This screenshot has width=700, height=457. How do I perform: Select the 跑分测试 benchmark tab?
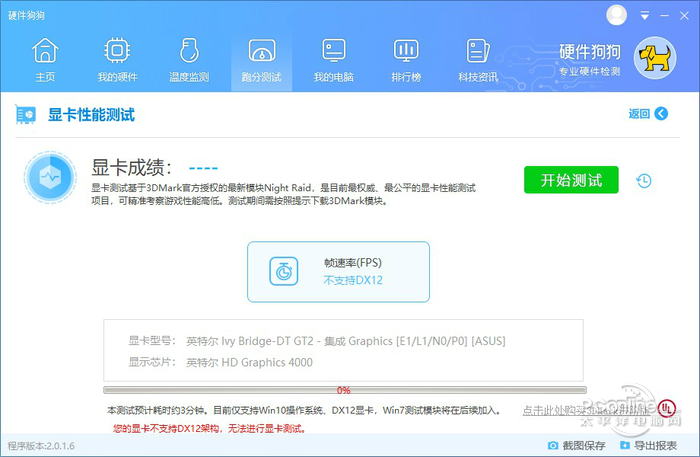262,61
